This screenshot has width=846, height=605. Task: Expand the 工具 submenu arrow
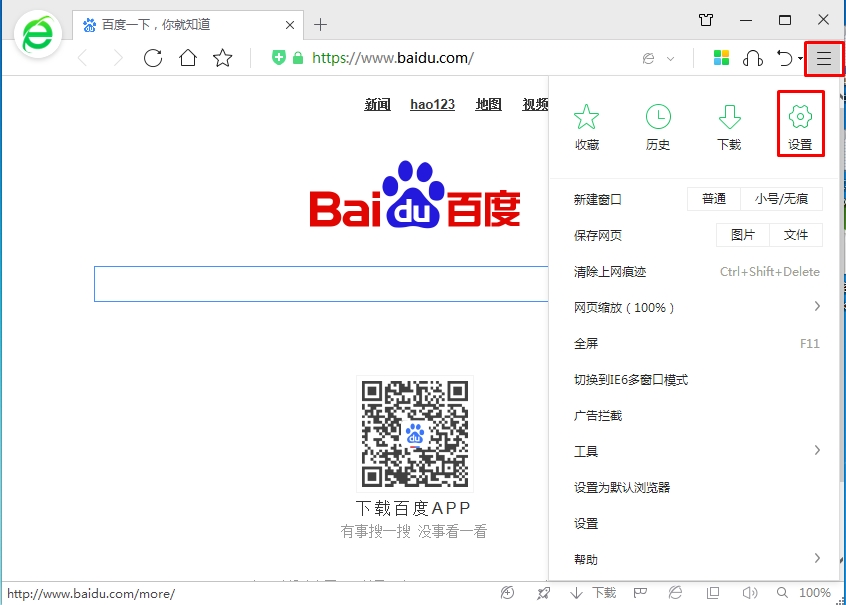coord(817,451)
